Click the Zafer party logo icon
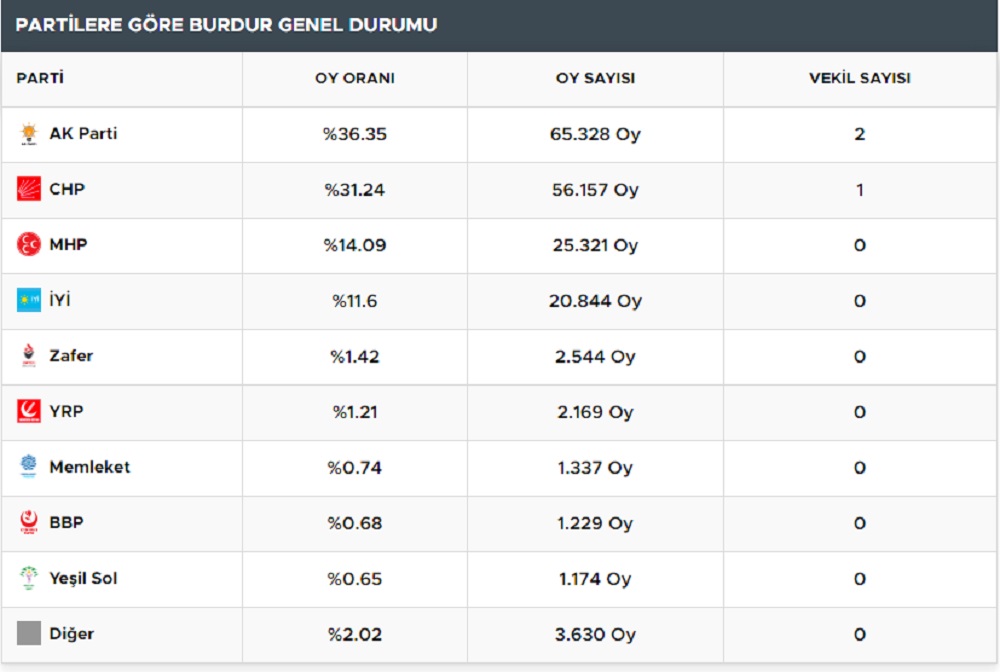The image size is (1000, 672). (x=29, y=355)
